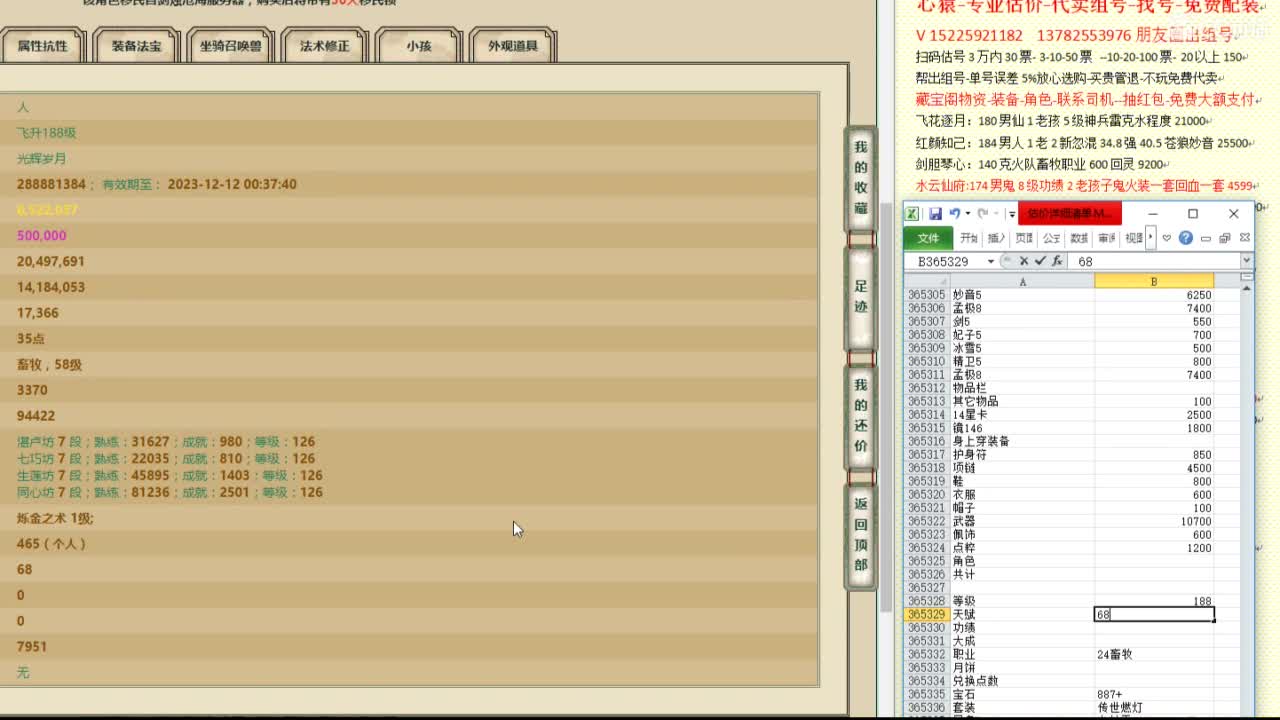The image size is (1280, 720).
Task: Click the Excel document title 估价详细清单
Action: pyautogui.click(x=1070, y=214)
